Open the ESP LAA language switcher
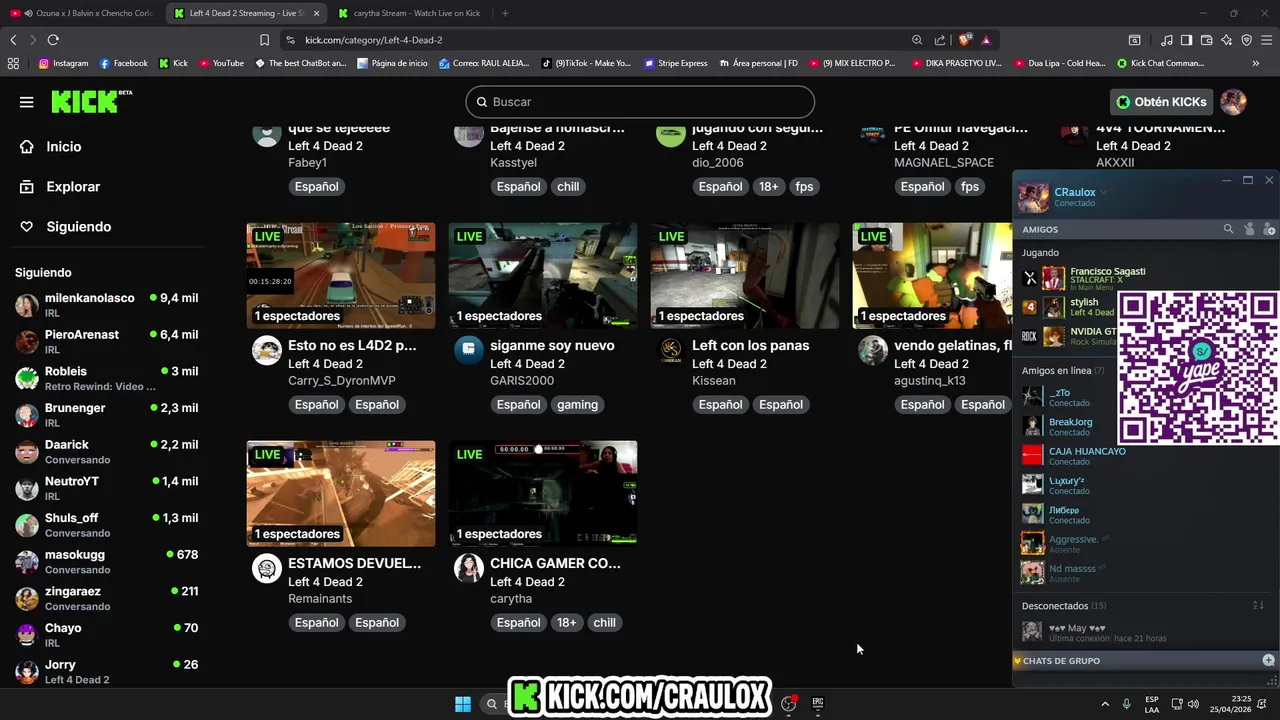 pyautogui.click(x=1152, y=704)
